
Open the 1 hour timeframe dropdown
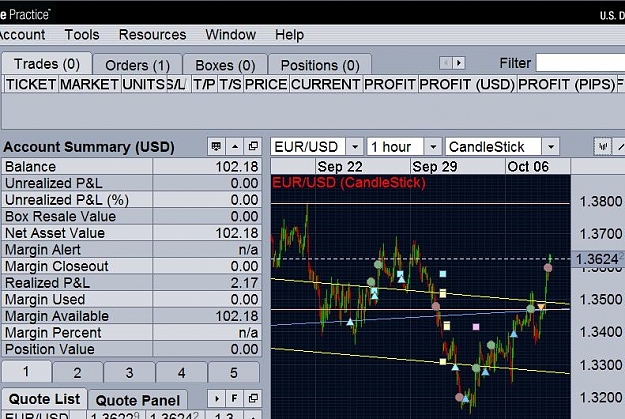point(433,147)
